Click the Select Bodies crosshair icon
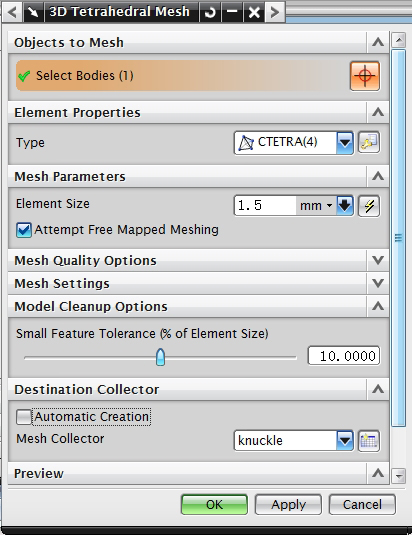This screenshot has width=412, height=535. (x=365, y=76)
